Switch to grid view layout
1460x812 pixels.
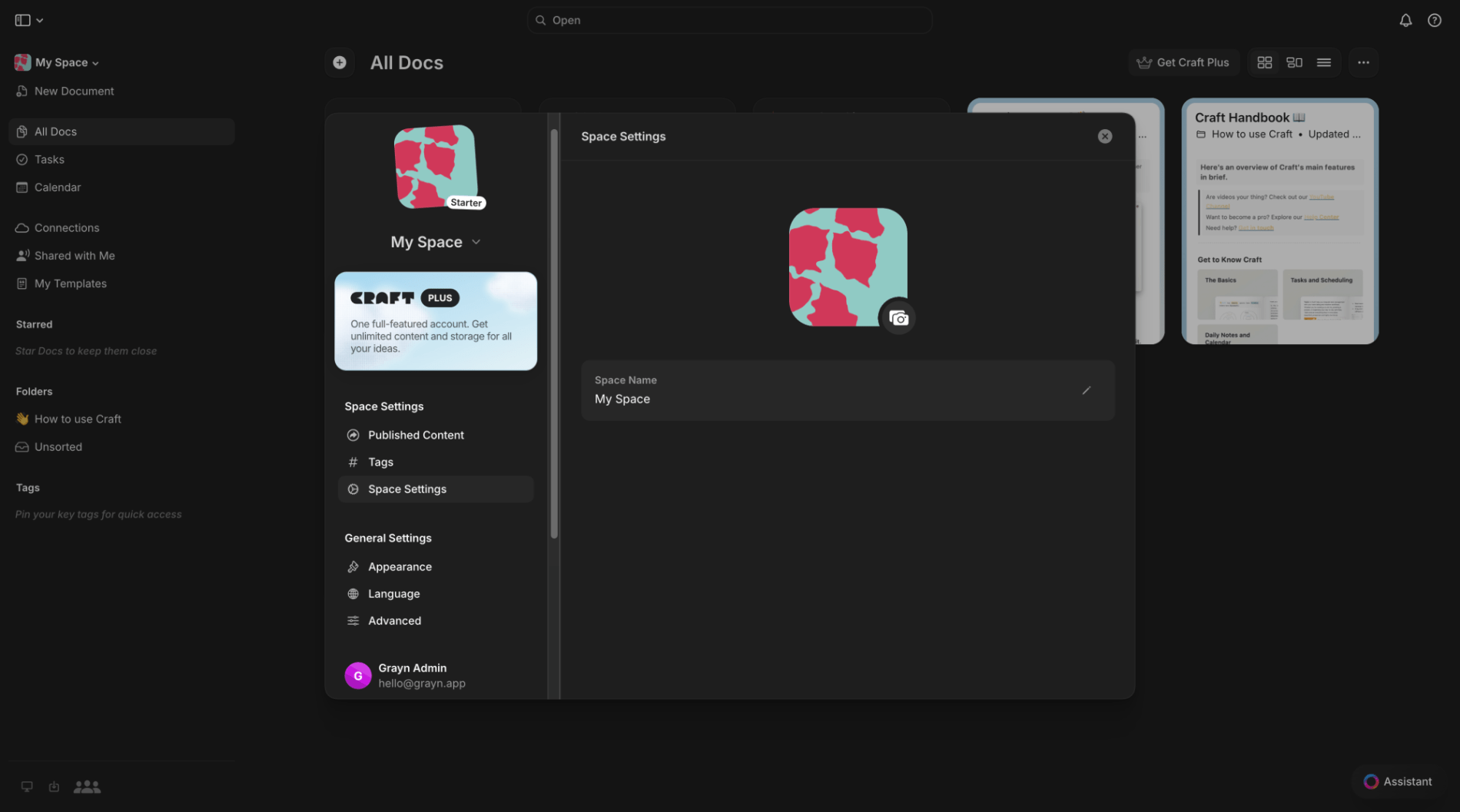[1265, 62]
